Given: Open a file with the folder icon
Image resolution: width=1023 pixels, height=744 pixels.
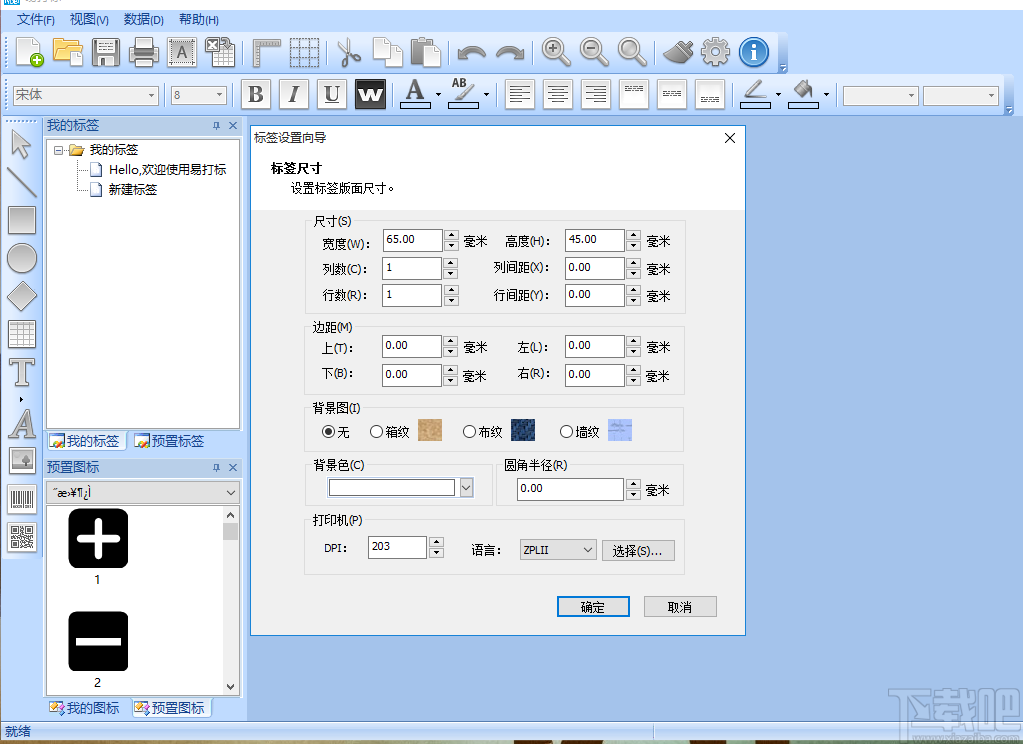Looking at the screenshot, I should (68, 52).
